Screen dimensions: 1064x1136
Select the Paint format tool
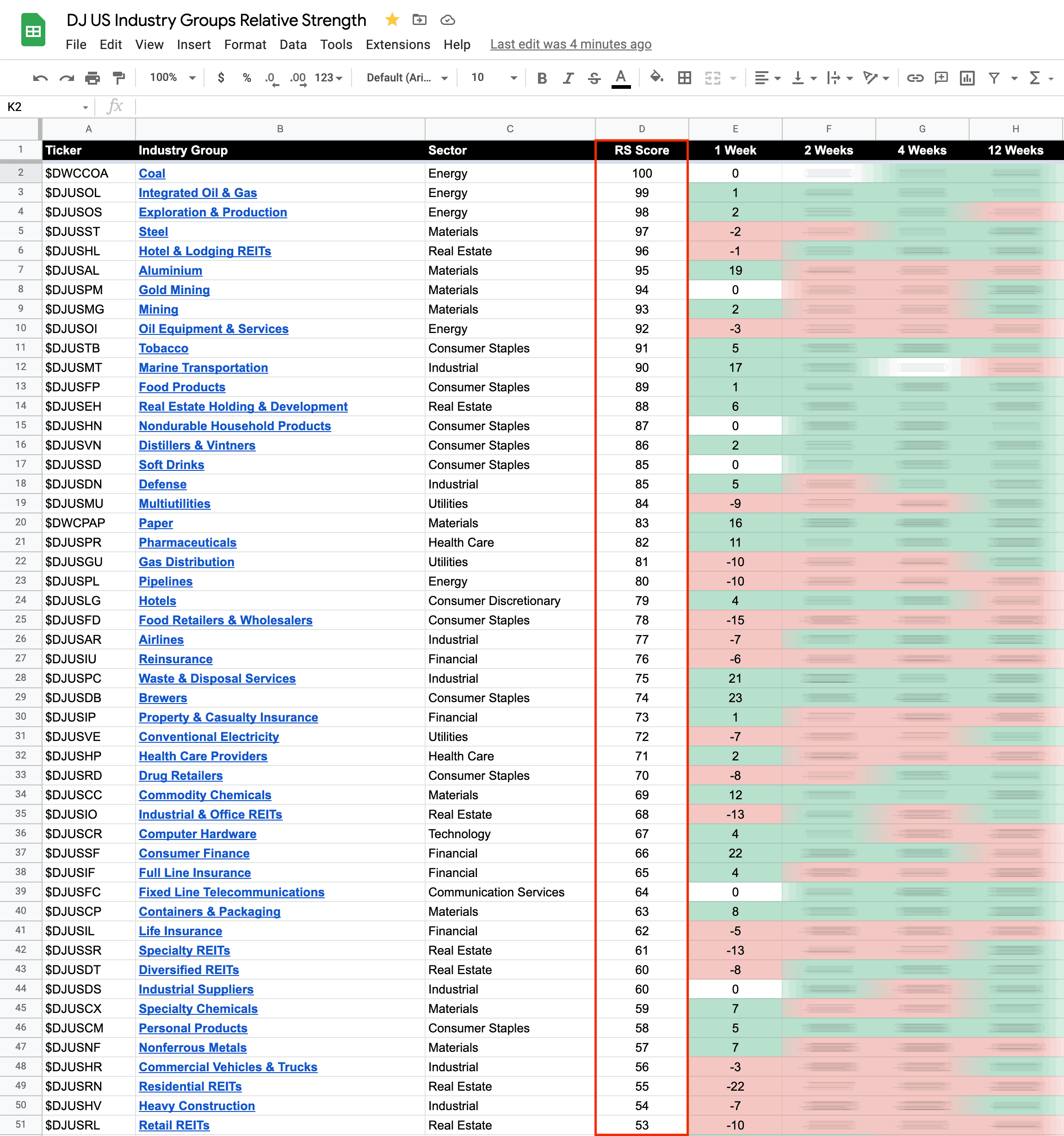[119, 78]
